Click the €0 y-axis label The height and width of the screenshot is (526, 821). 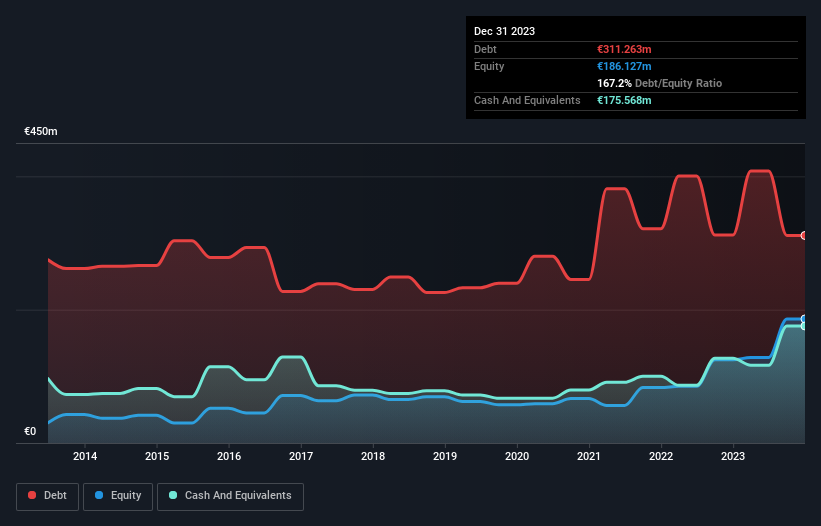[30, 431]
